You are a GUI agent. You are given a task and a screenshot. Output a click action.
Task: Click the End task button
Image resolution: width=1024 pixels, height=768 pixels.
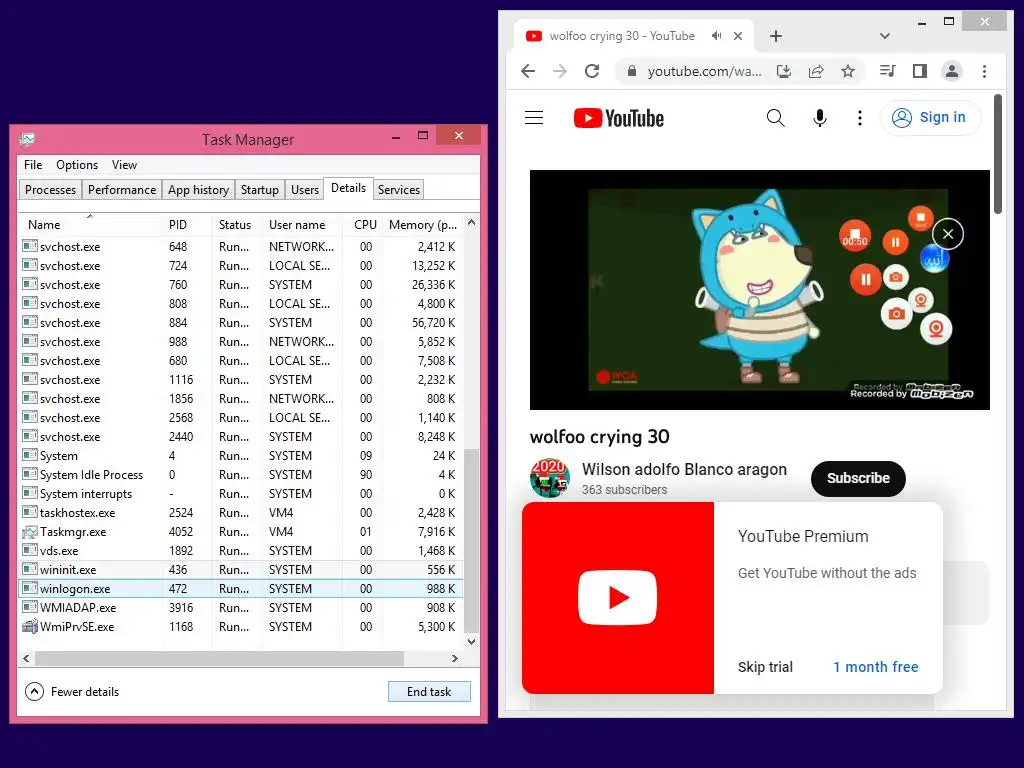[x=429, y=692]
